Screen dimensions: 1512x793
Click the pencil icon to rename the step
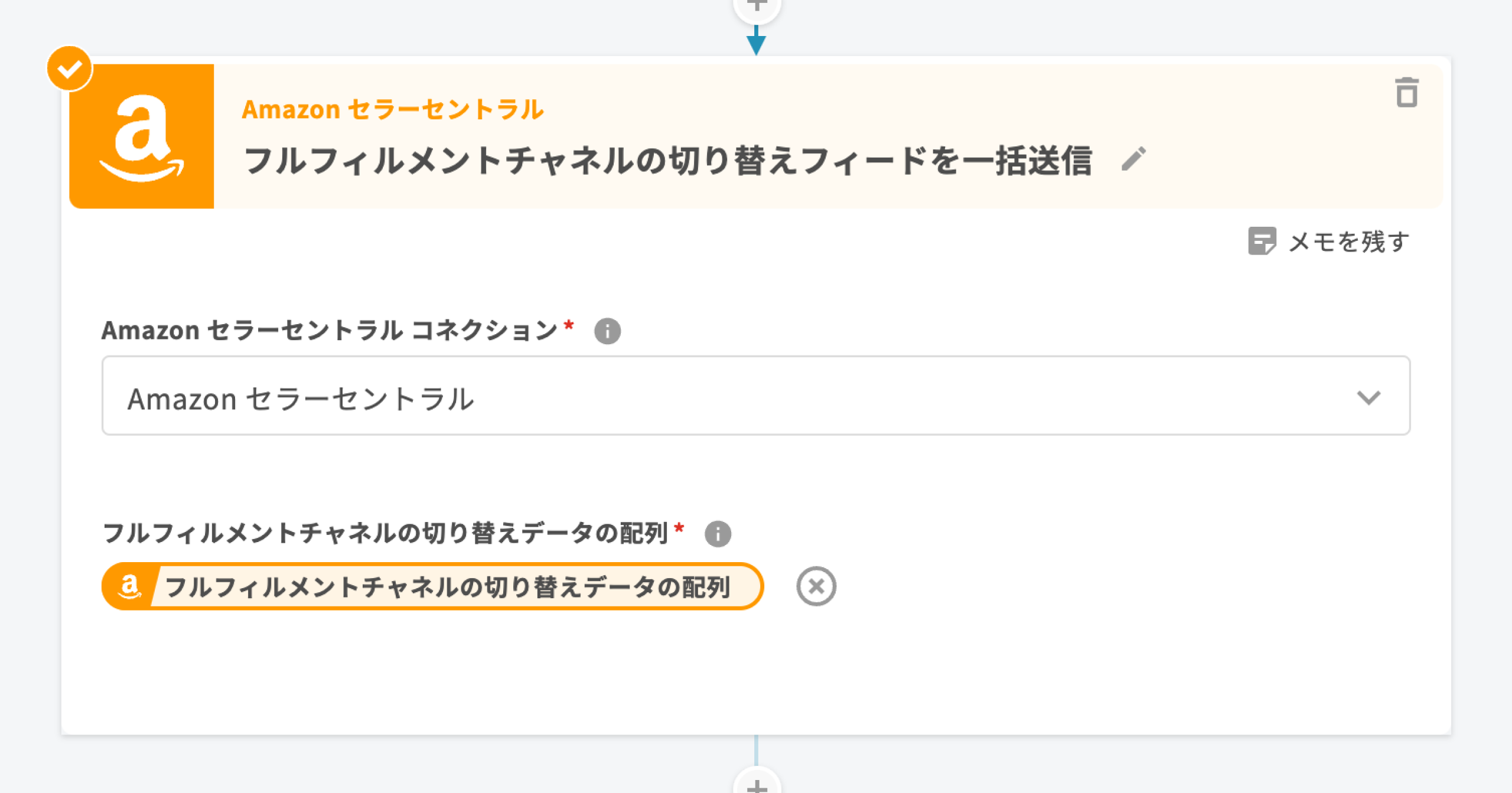pyautogui.click(x=1133, y=159)
